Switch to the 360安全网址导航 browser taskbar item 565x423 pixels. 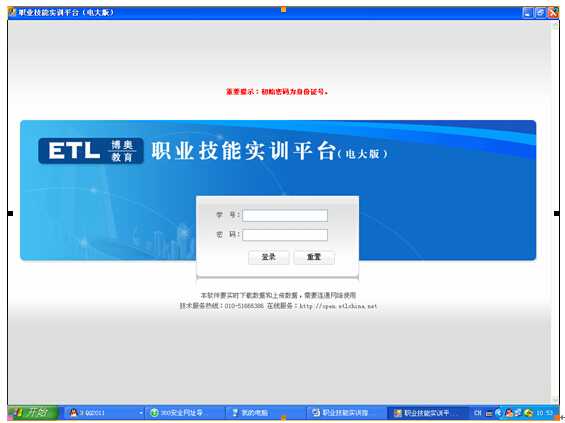(x=185, y=413)
